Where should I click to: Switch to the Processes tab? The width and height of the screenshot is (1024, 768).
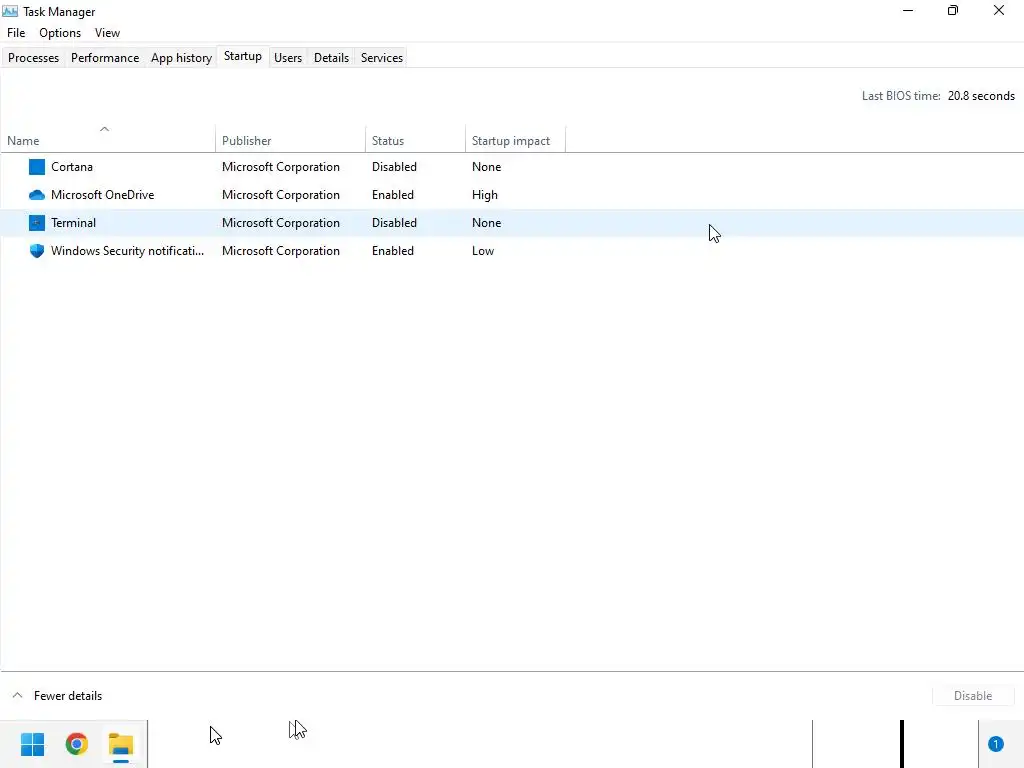click(x=33, y=57)
